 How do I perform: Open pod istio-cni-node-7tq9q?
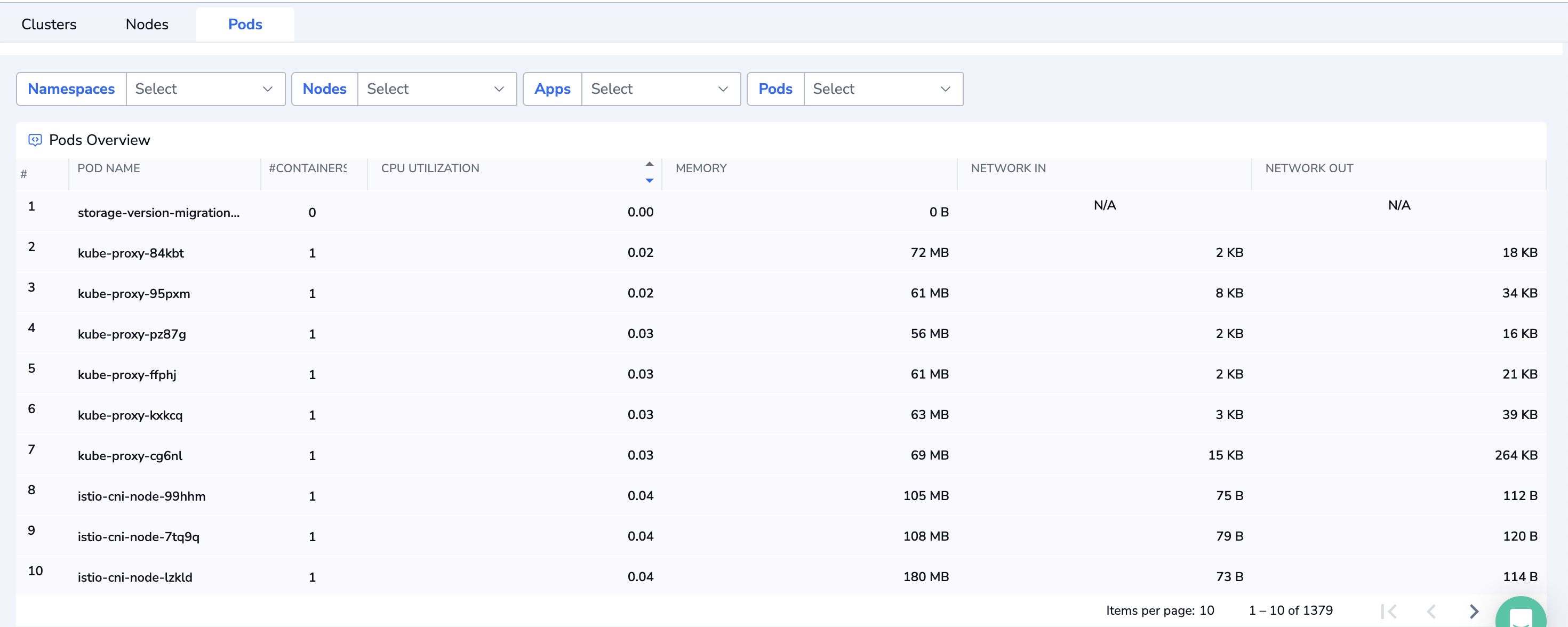click(x=138, y=536)
